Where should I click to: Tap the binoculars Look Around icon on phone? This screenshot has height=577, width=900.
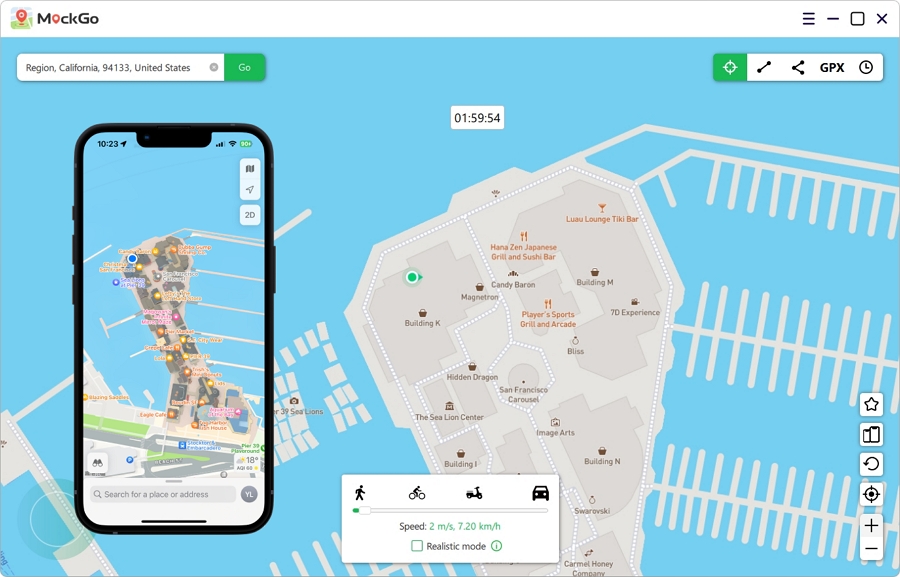[x=98, y=463]
